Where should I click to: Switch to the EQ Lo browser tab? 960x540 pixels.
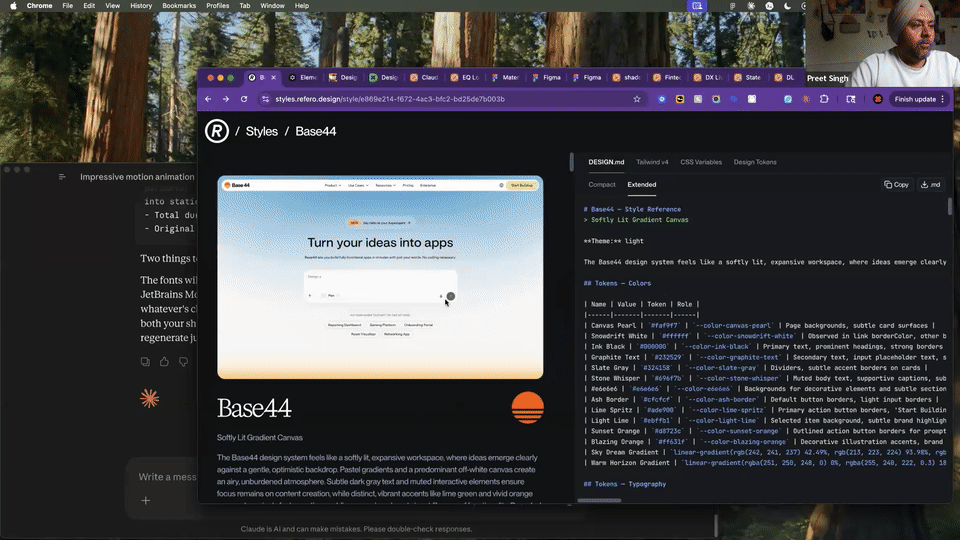[465, 78]
